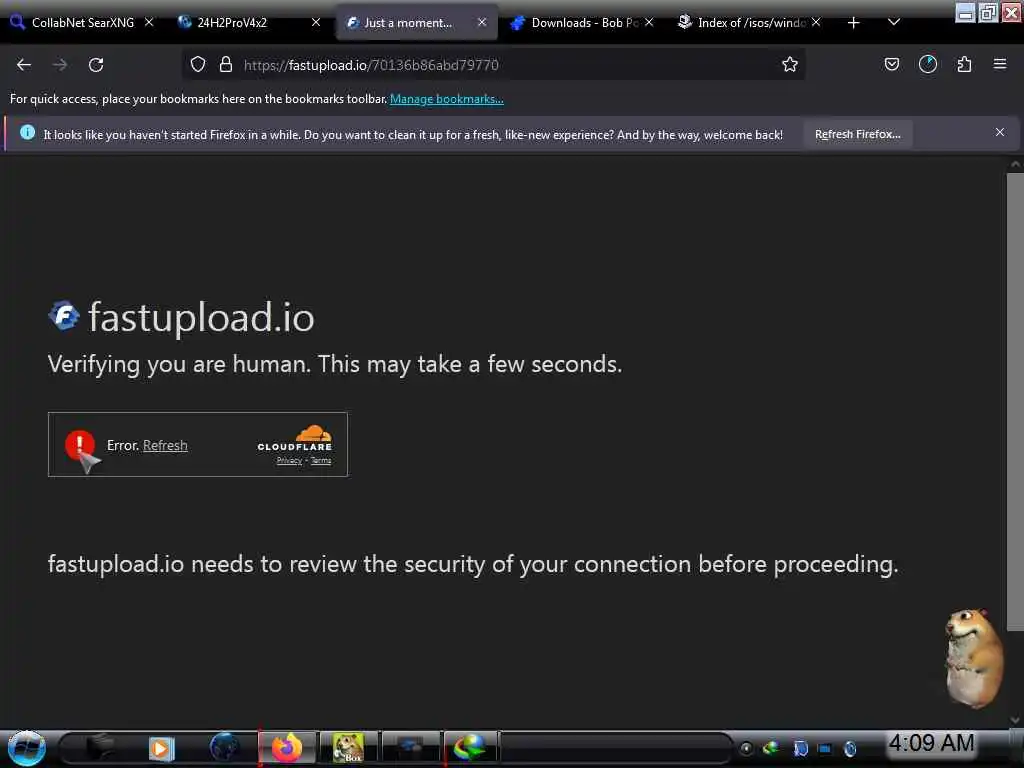Click the padlock site security icon
Viewport: 1024px width, 768px height.
point(226,64)
